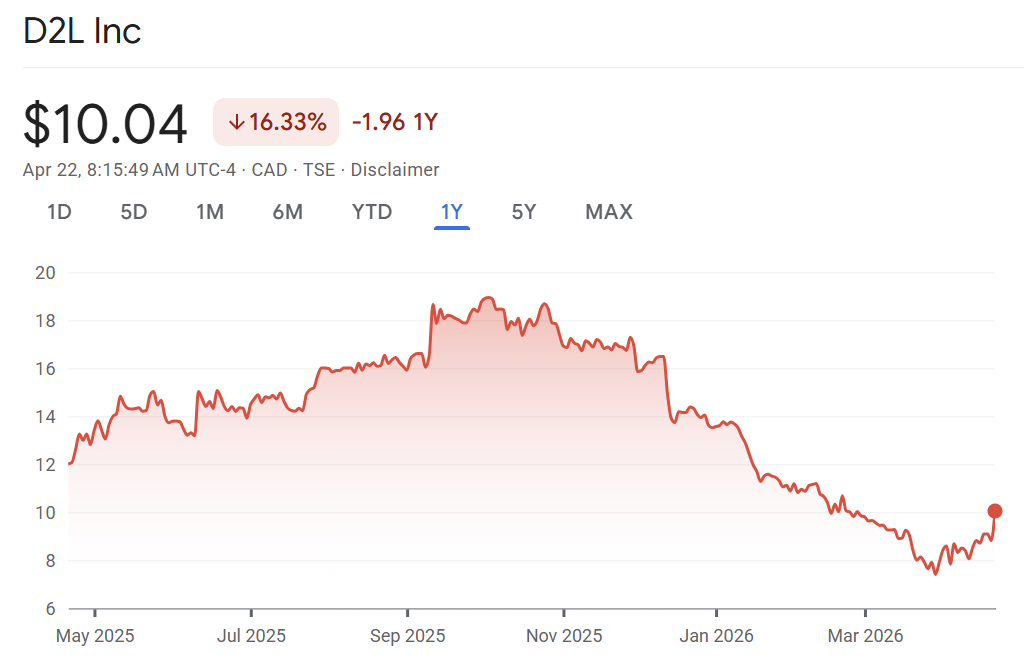
Task: Click the down arrow icon in percentage badge
Action: click(236, 123)
